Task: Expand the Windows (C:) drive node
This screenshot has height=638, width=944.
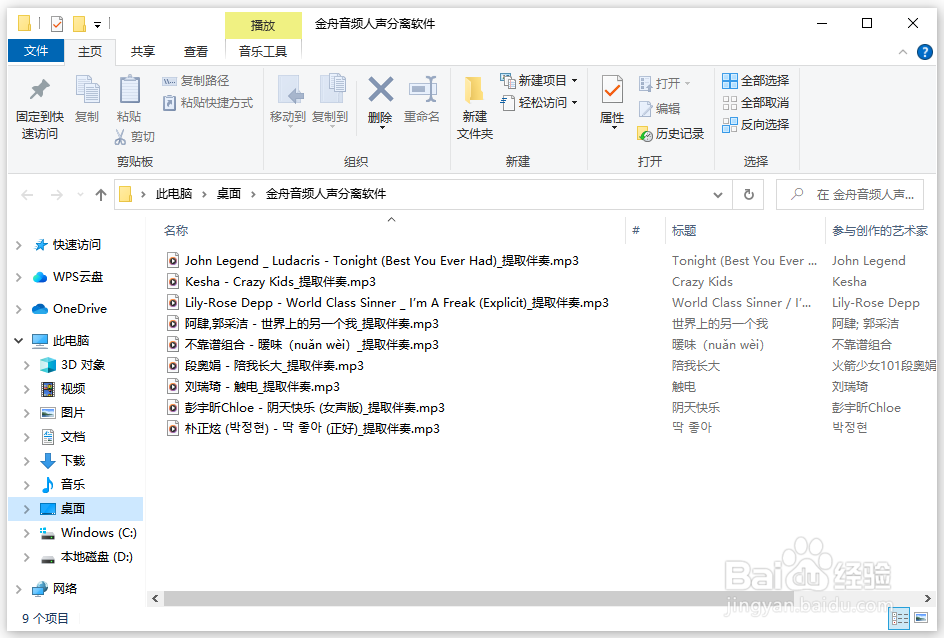Action: click(26, 533)
